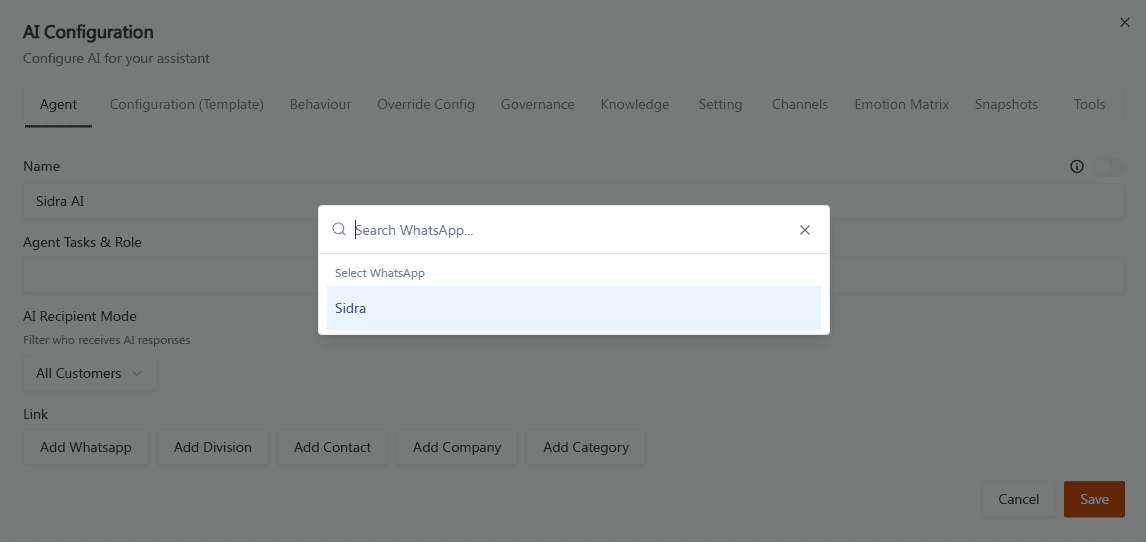Clear the WhatsApp search with the X icon

(x=805, y=230)
